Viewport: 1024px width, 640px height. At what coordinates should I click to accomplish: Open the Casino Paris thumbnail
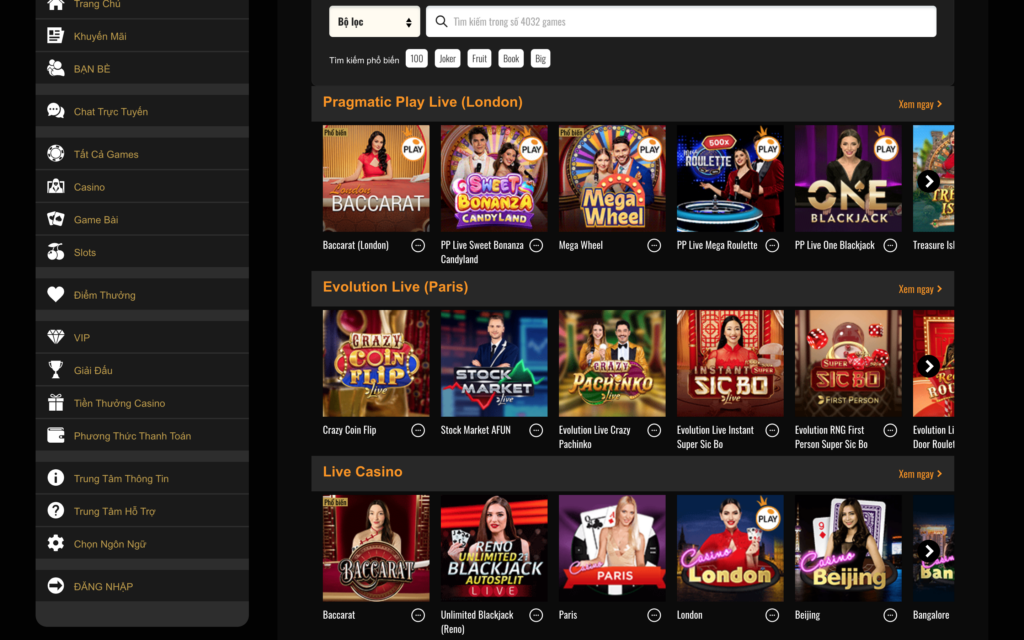click(612, 548)
